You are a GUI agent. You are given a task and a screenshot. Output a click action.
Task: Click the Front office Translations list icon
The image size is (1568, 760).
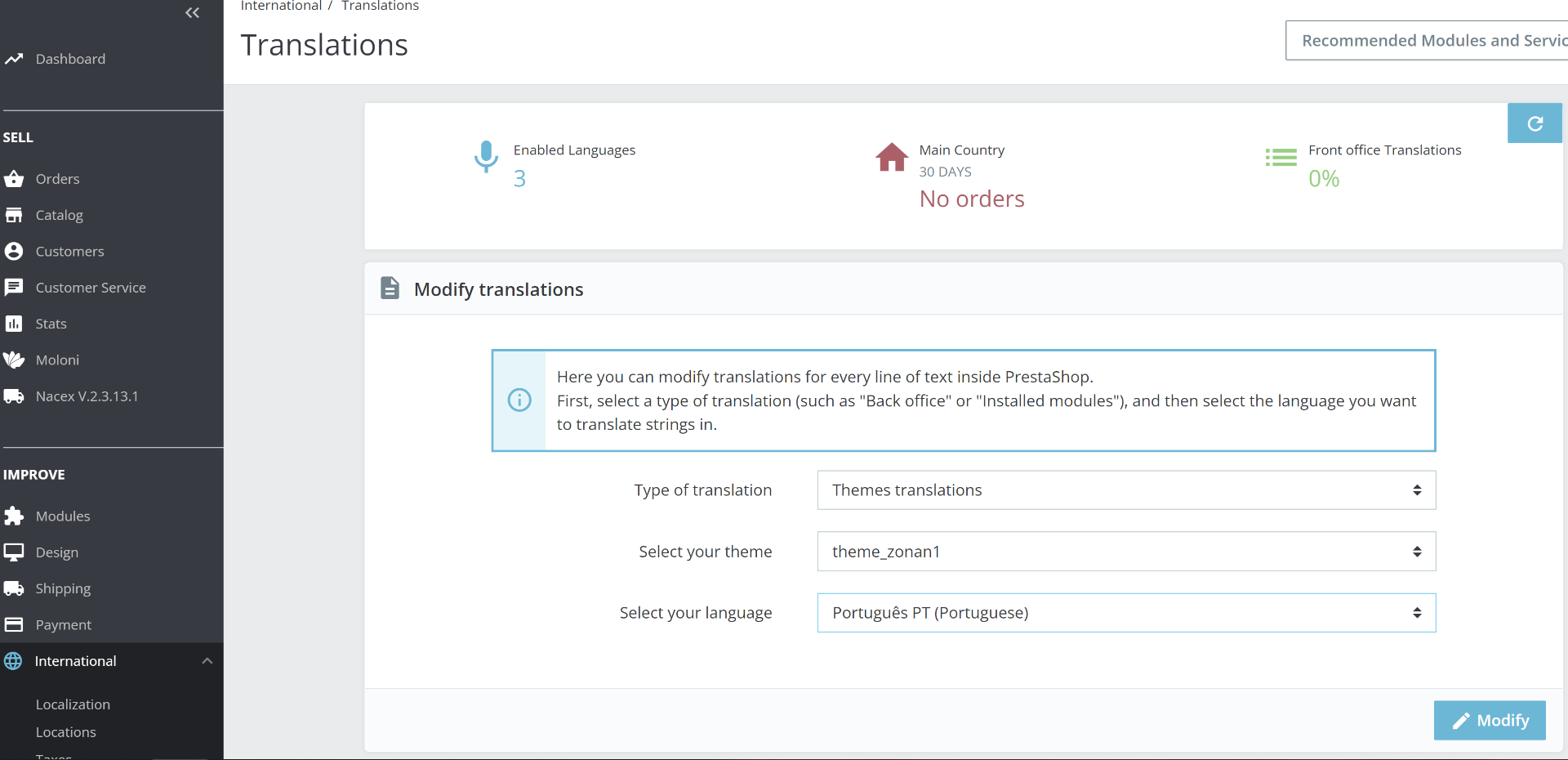1281,157
